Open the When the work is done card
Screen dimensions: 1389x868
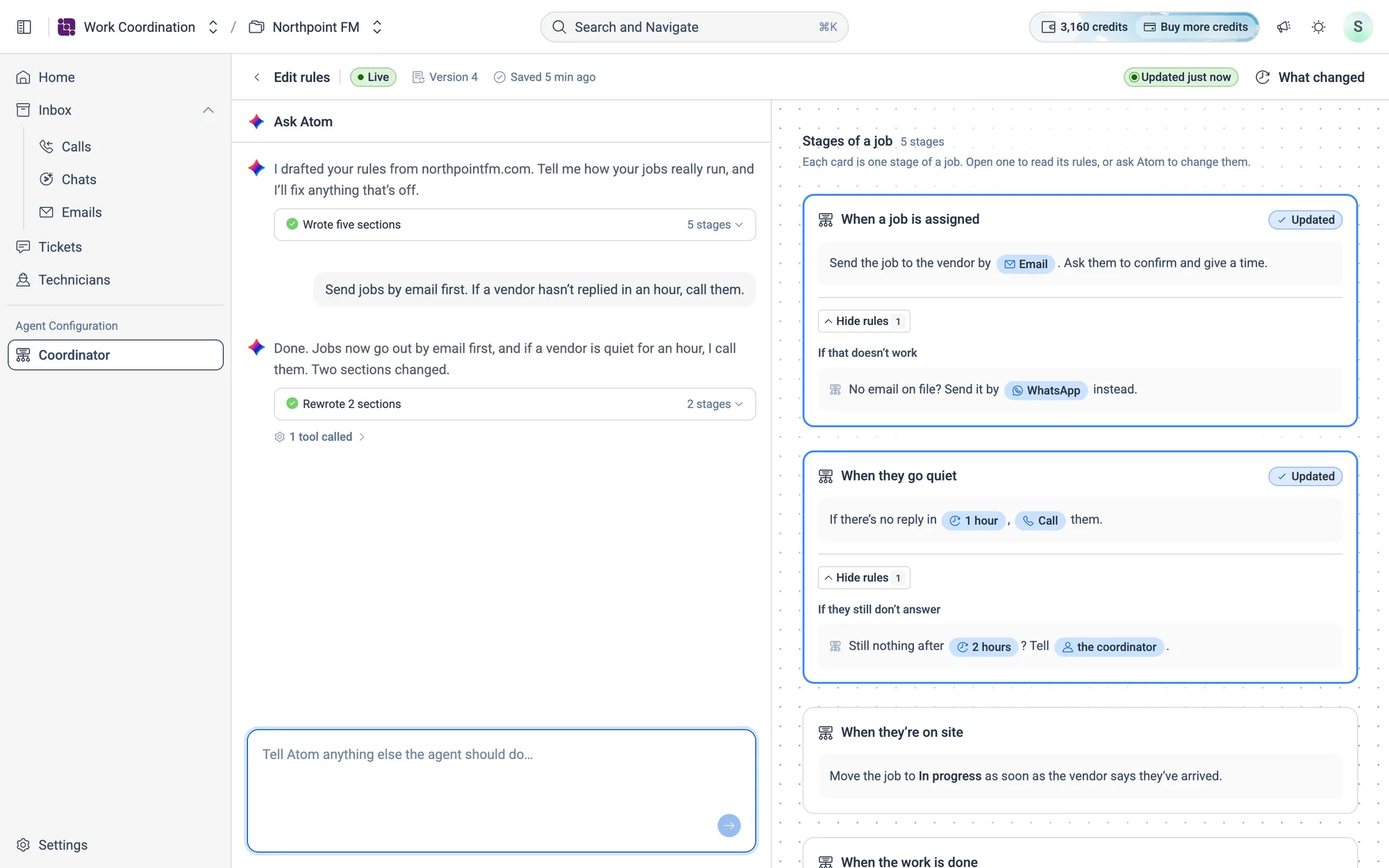(x=1080, y=853)
